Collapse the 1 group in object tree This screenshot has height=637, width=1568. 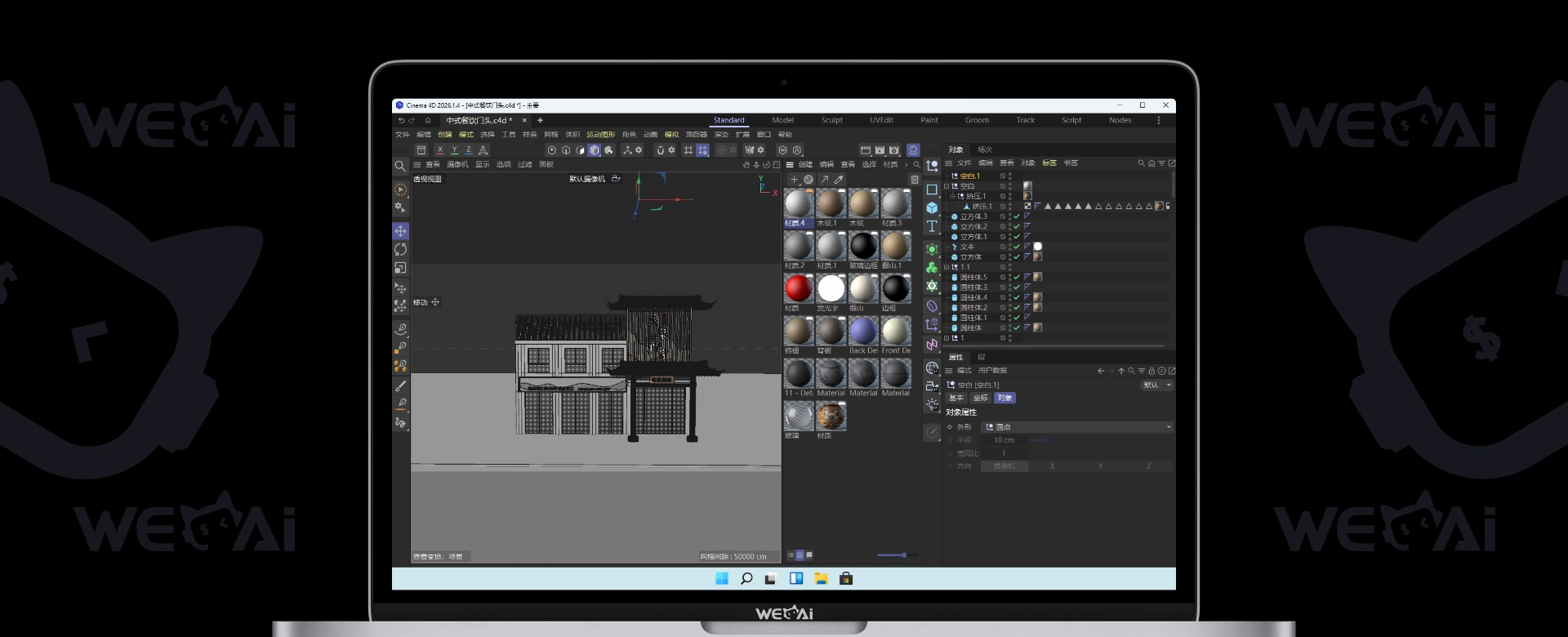coord(947,338)
